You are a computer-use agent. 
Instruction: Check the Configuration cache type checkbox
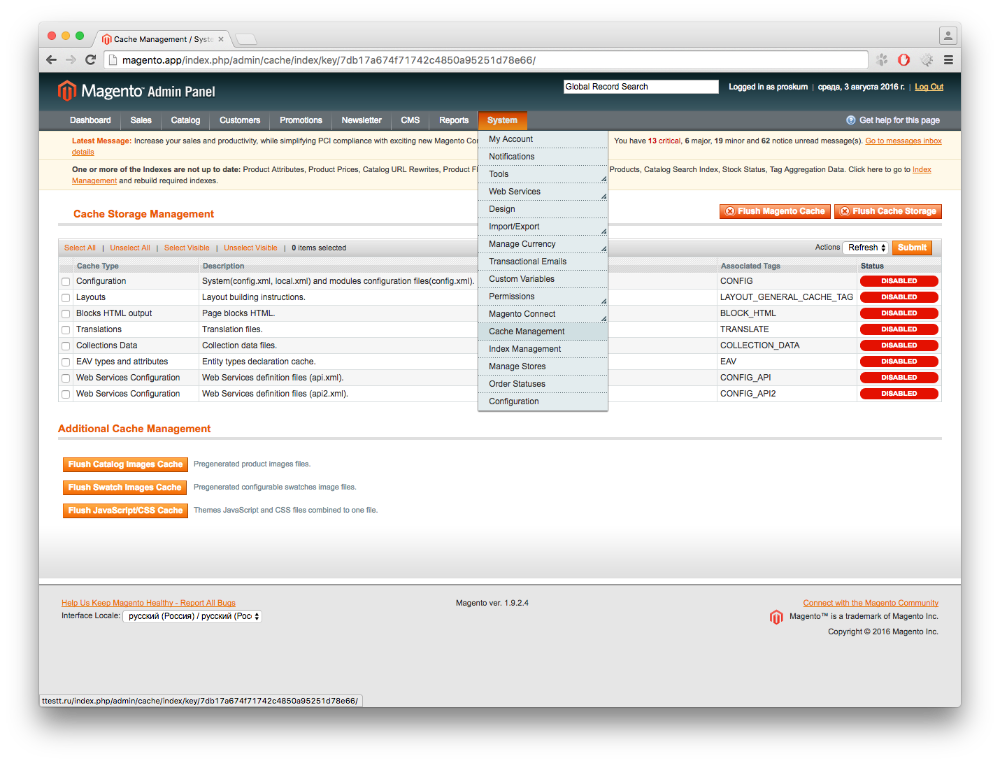click(x=66, y=281)
